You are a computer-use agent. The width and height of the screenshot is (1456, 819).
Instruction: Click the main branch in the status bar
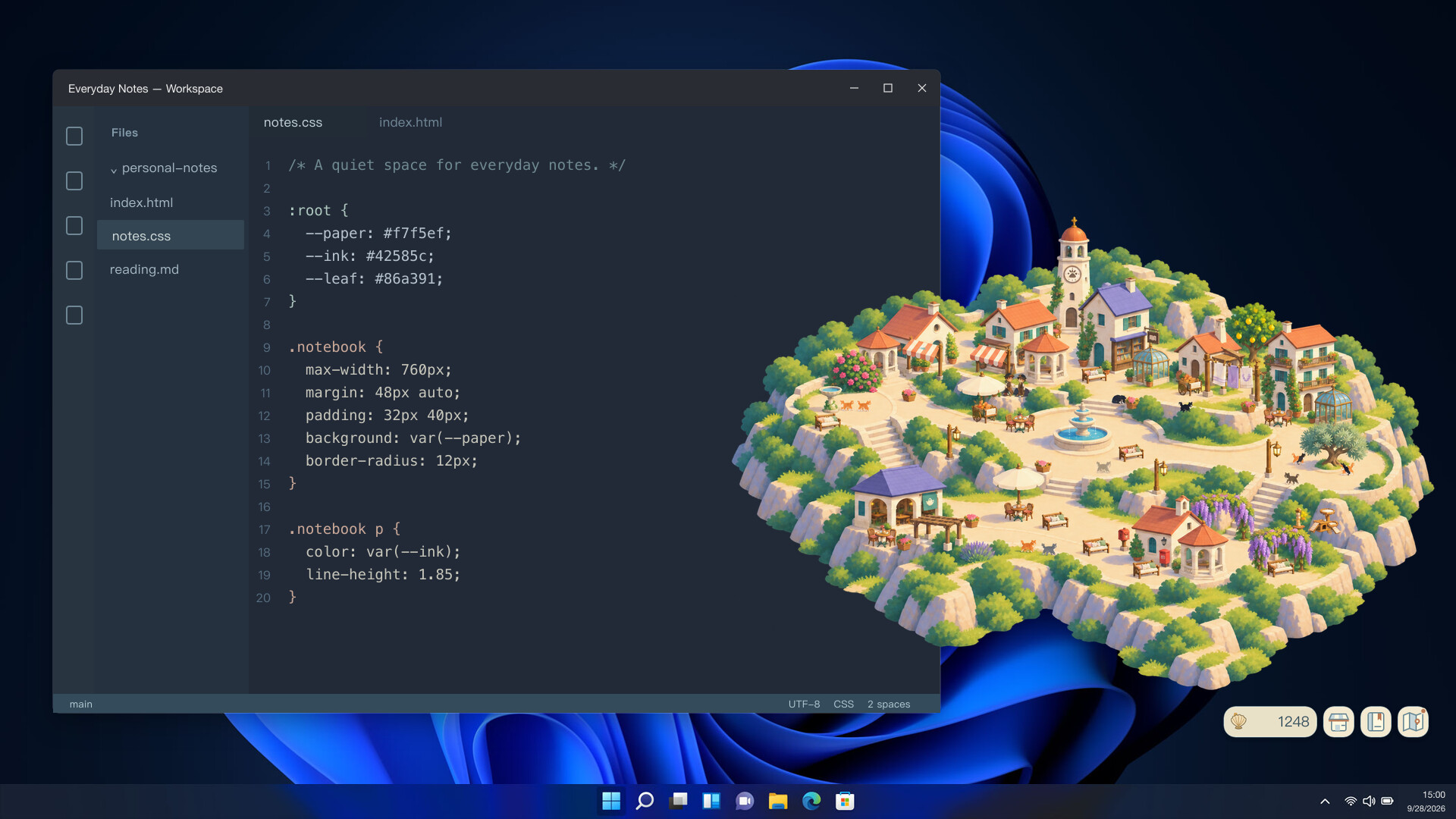point(81,704)
